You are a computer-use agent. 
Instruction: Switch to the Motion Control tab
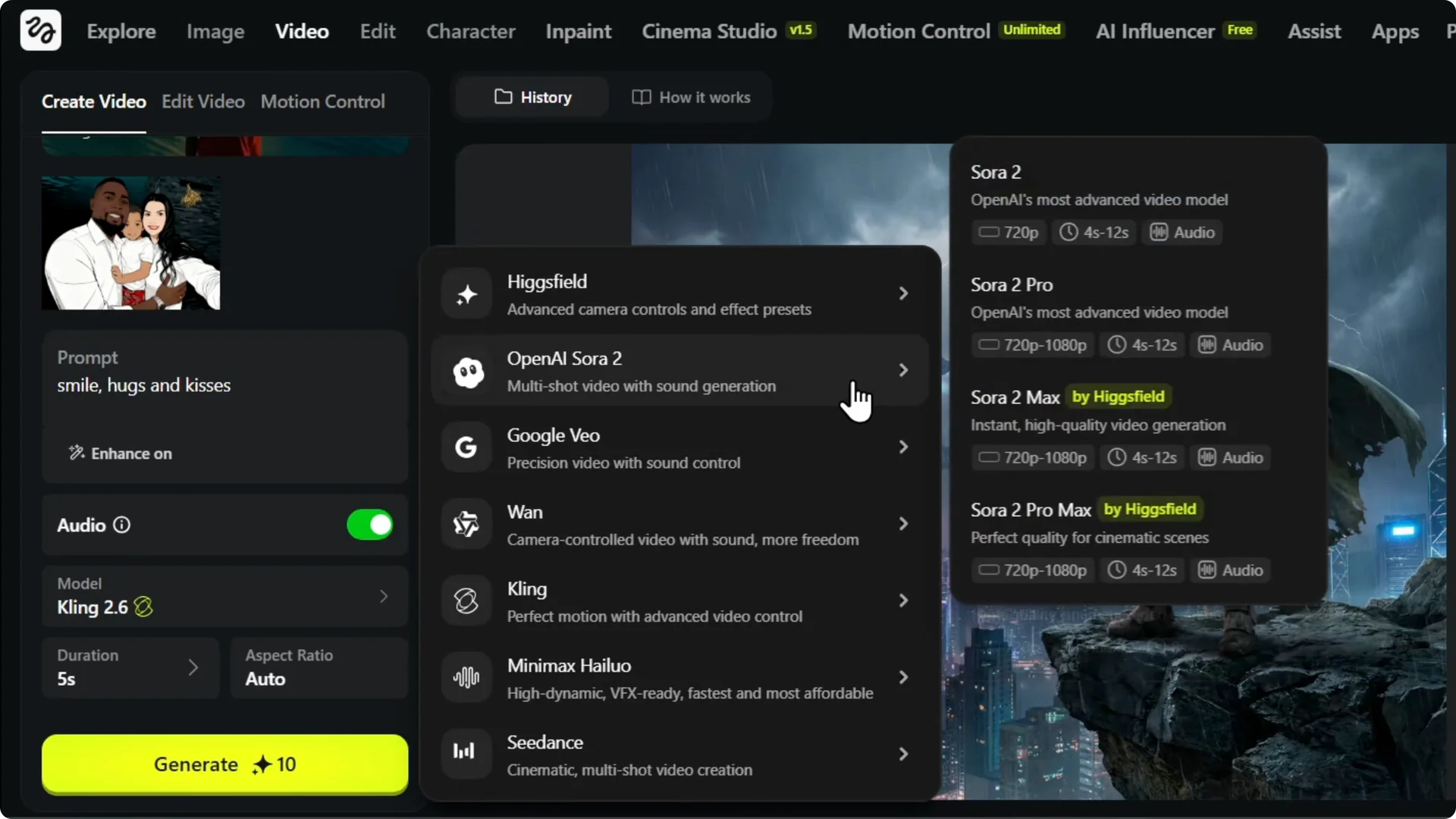323,101
